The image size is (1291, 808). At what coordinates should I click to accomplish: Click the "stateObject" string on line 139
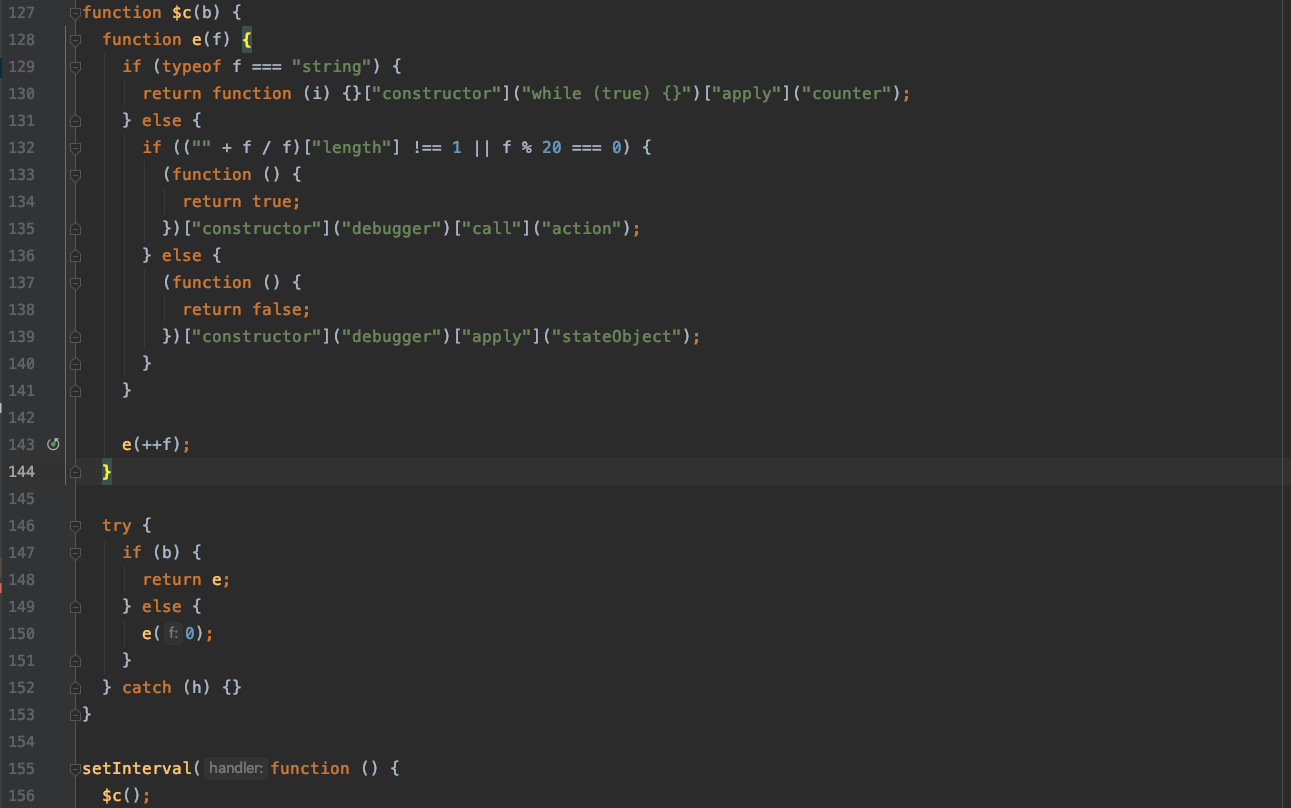pyautogui.click(x=621, y=337)
